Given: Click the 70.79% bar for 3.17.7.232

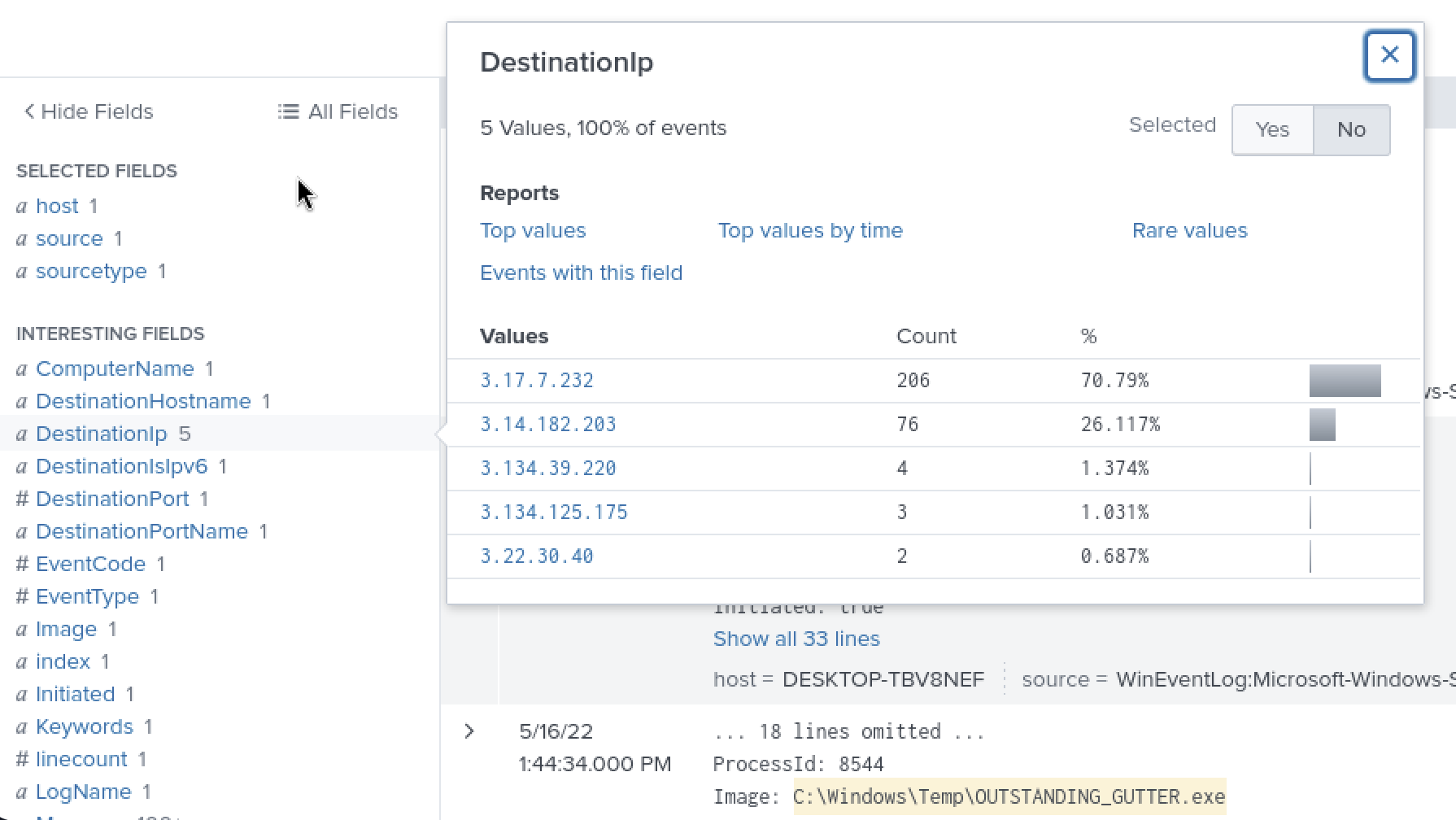Looking at the screenshot, I should (x=1345, y=381).
